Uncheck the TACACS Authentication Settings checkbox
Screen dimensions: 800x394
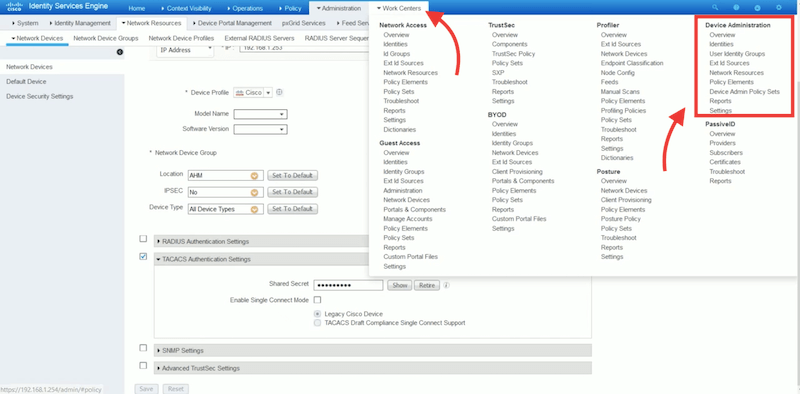(143, 256)
